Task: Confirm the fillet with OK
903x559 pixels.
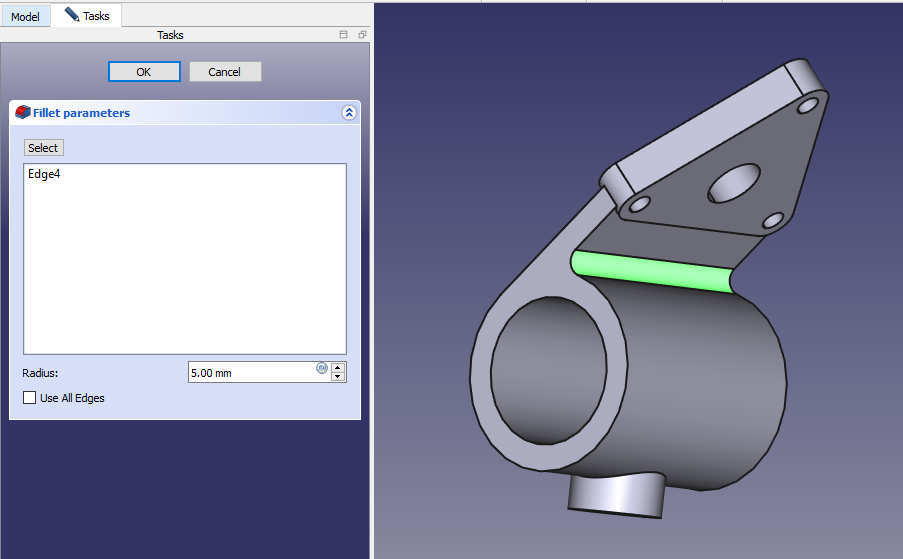Action: click(144, 72)
